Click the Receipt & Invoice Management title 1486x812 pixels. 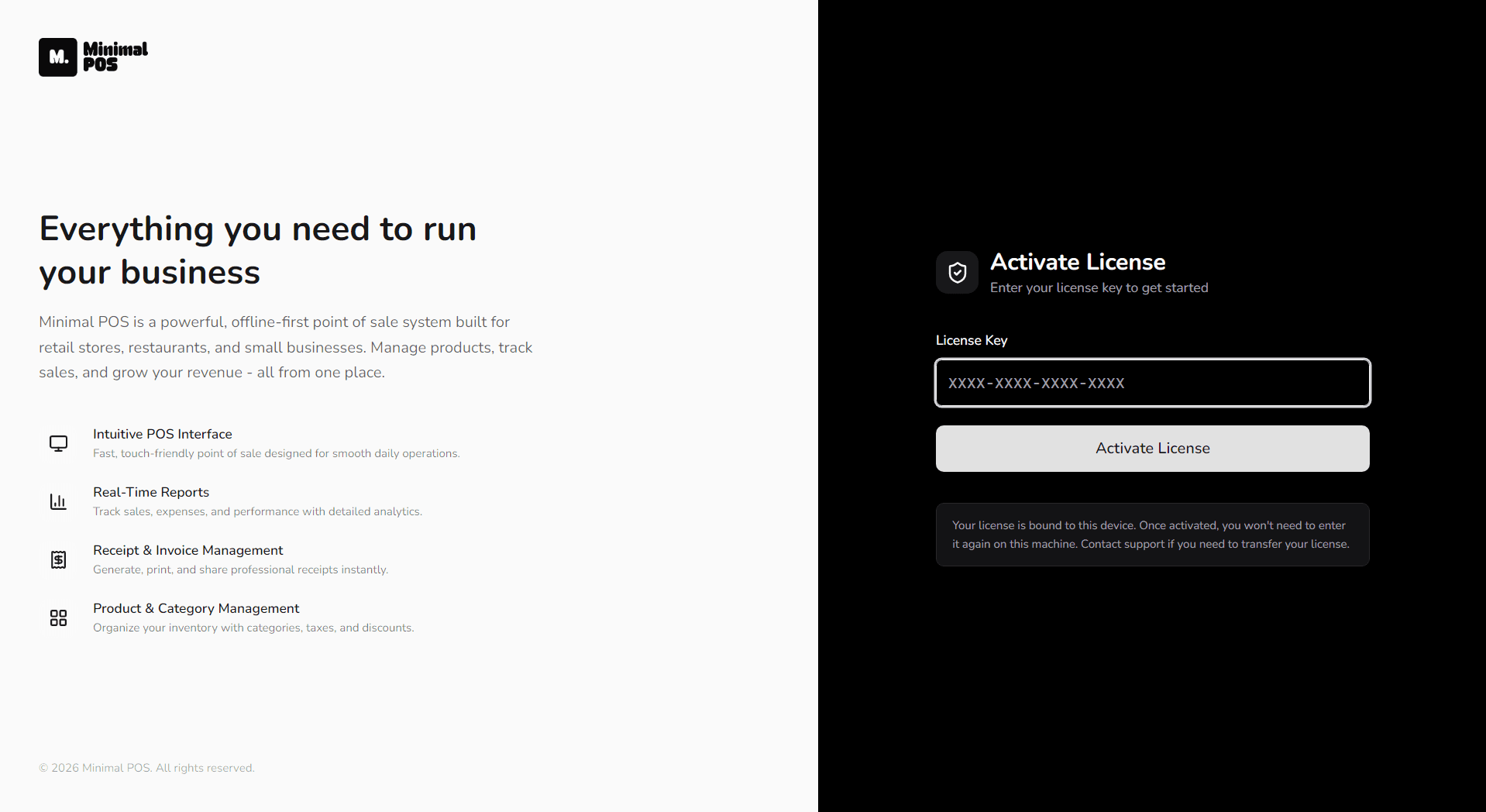pyautogui.click(x=188, y=550)
